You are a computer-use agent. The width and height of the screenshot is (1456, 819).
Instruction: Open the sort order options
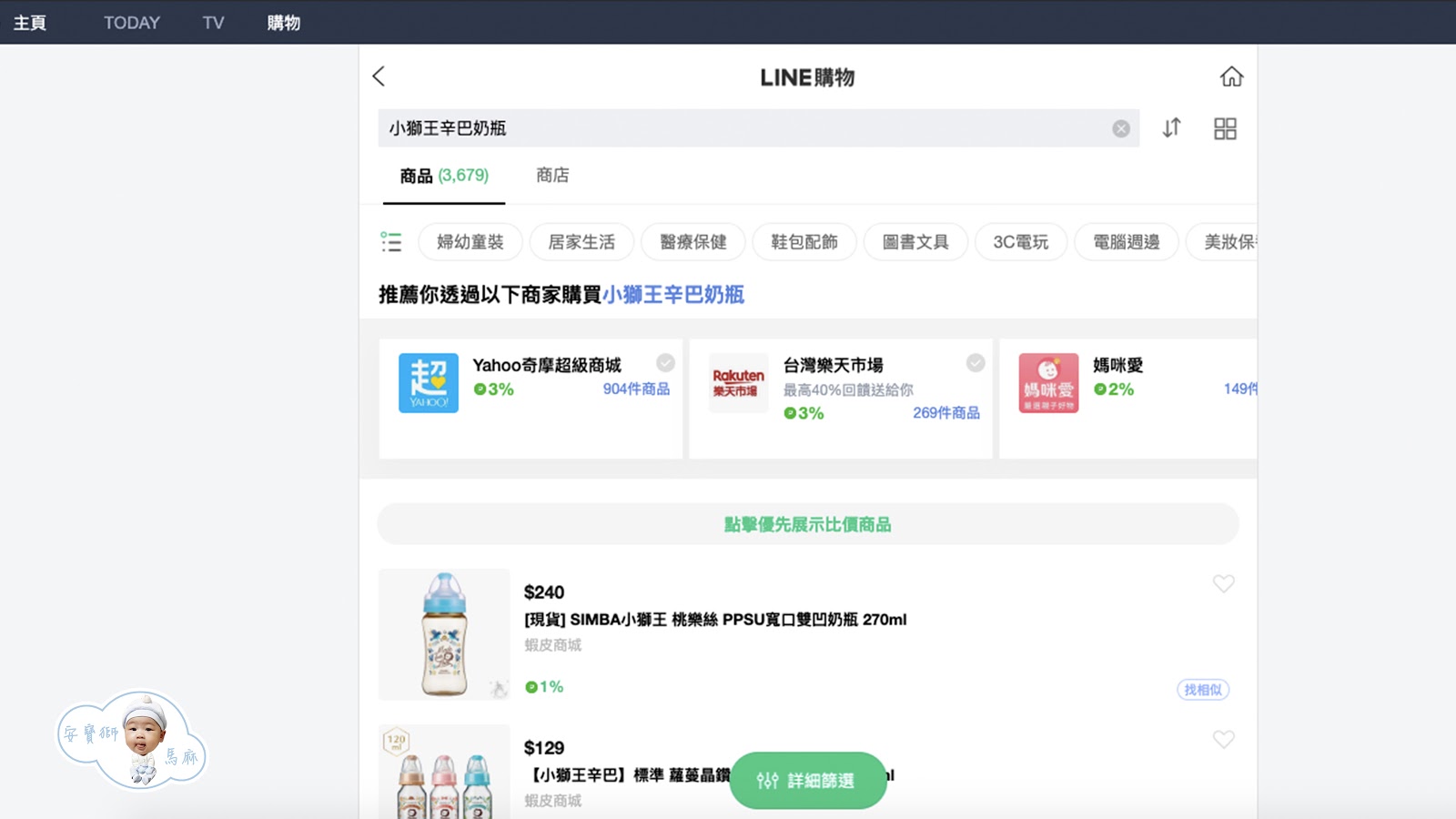point(1172,128)
